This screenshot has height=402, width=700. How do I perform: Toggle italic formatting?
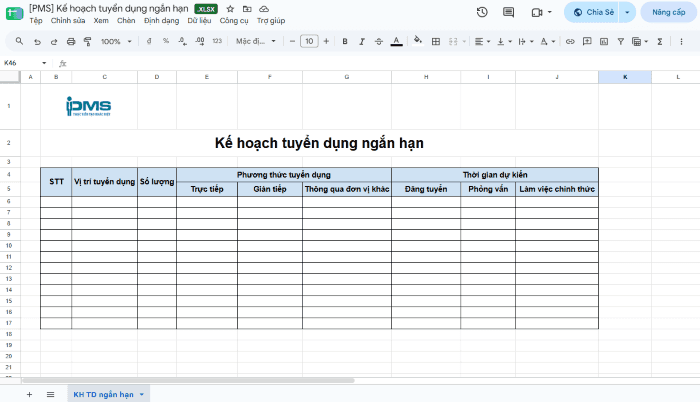coord(362,42)
